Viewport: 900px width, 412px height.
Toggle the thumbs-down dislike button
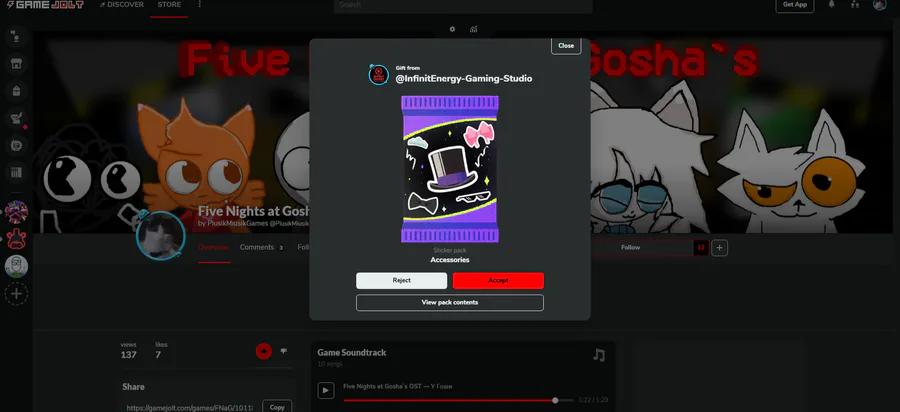[x=284, y=351]
